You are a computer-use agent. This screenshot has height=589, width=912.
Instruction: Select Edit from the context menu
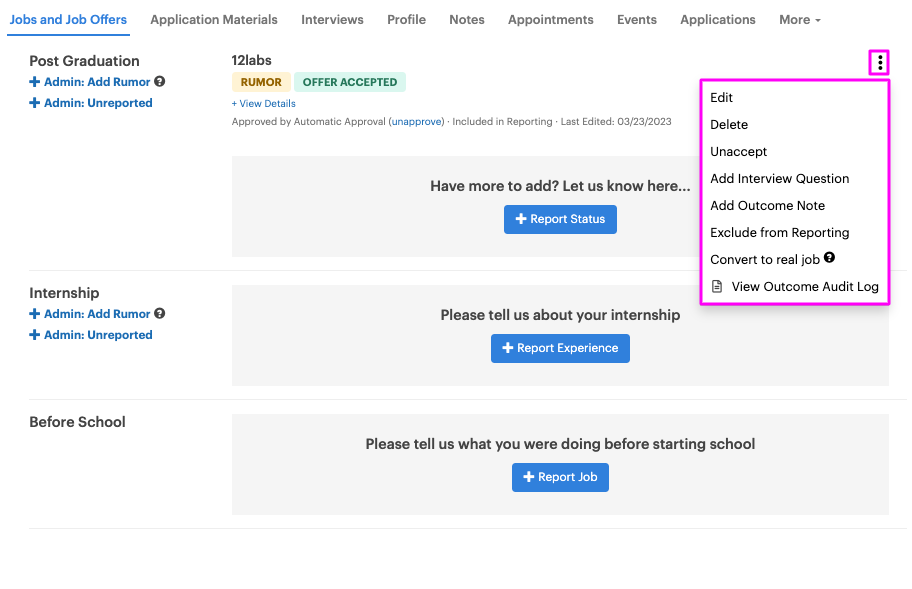coord(721,98)
